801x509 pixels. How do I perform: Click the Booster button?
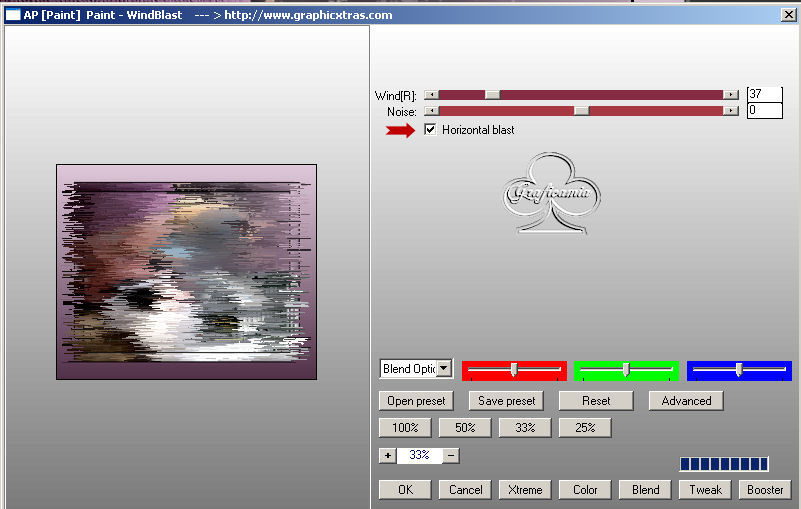point(765,490)
